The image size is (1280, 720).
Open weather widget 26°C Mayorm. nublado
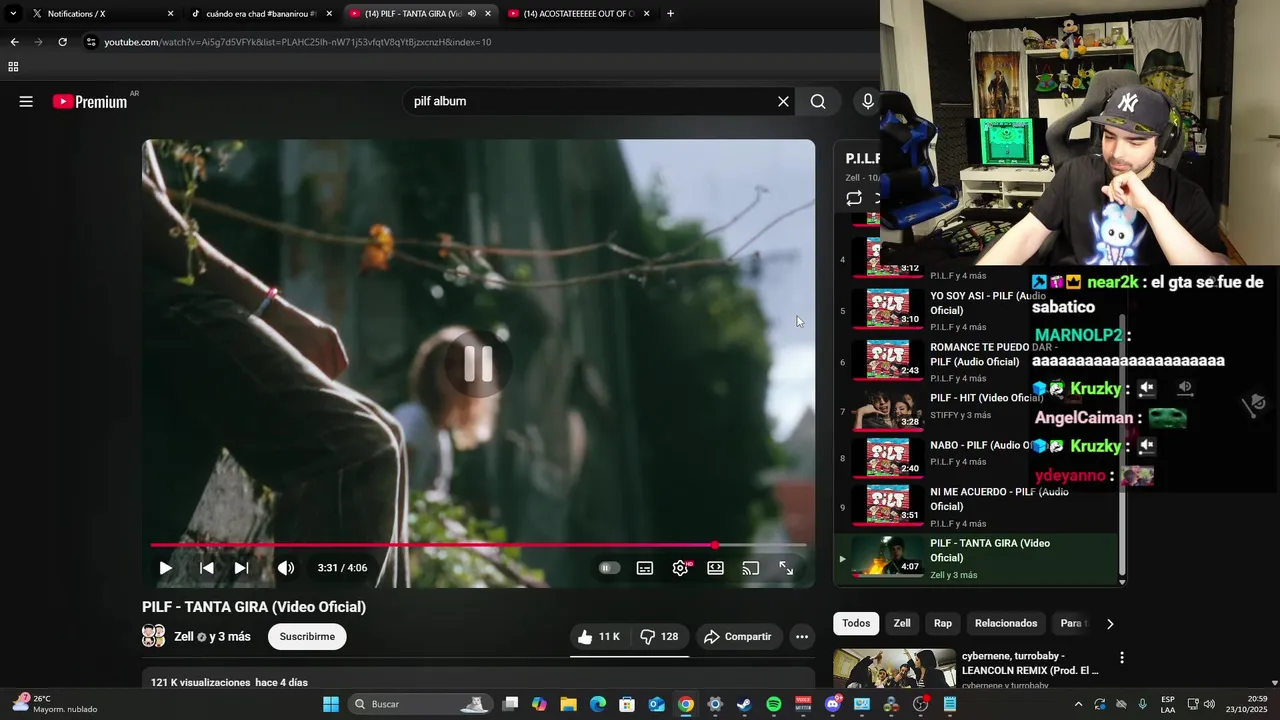pyautogui.click(x=55, y=704)
